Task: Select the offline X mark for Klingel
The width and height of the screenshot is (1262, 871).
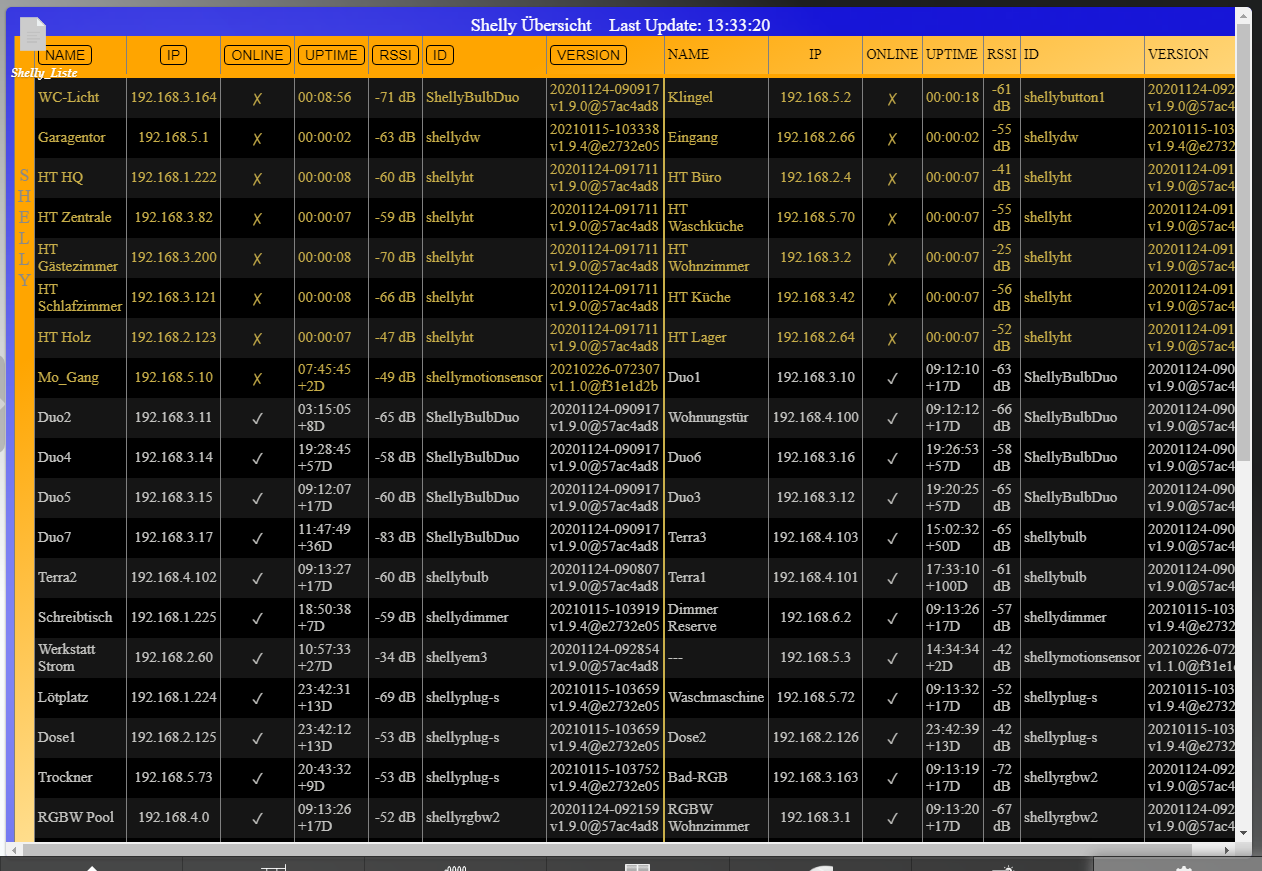Action: pos(892,98)
